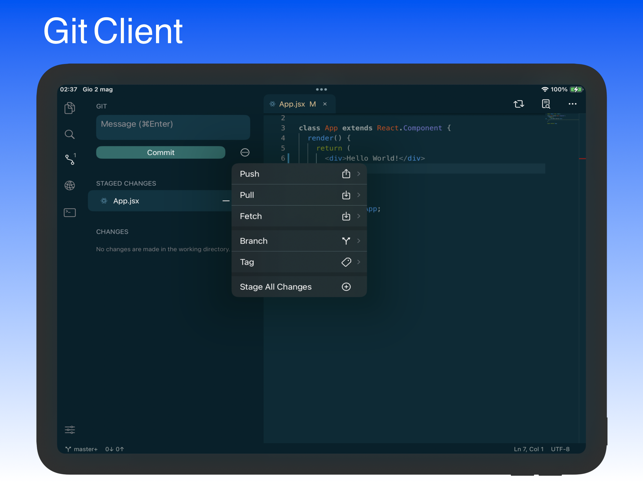Viewport: 643px width, 482px height.
Task: Click the branch icon in the status bar
Action: point(68,449)
